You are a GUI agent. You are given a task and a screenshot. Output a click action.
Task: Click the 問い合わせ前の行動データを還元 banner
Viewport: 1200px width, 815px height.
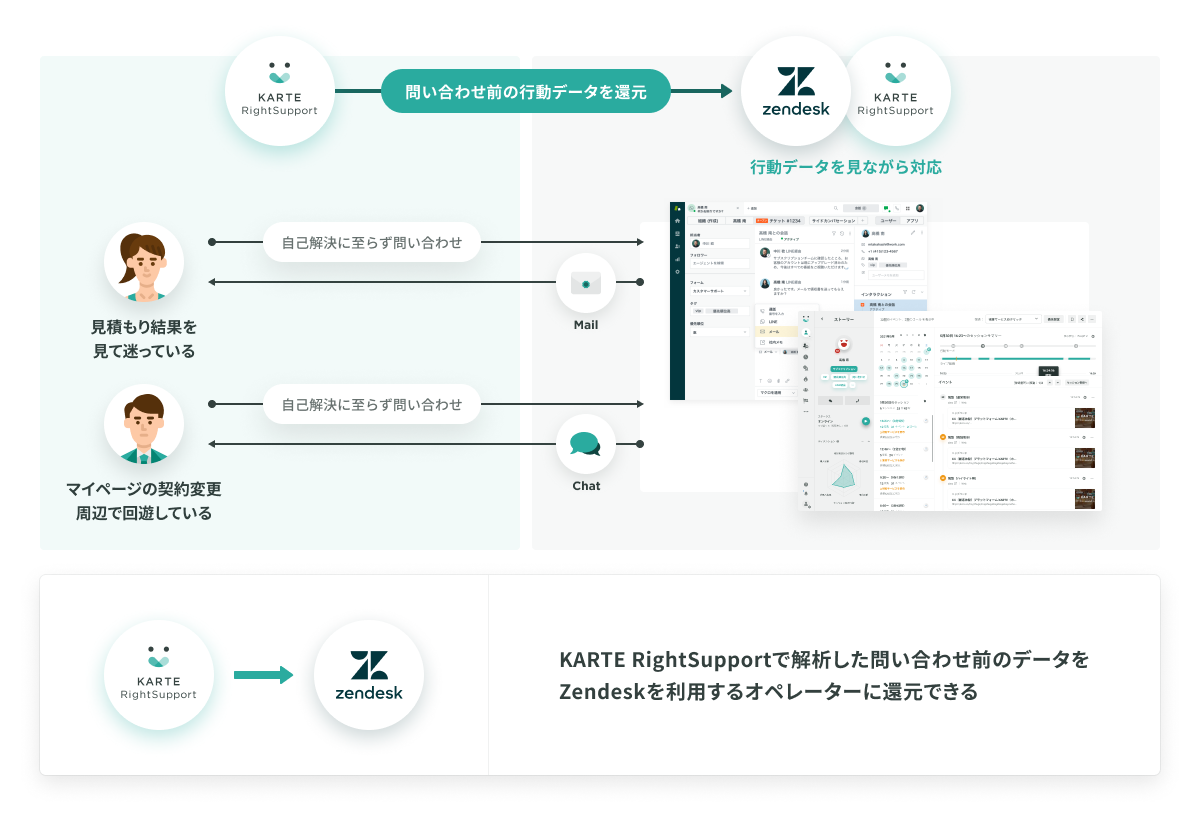click(x=525, y=90)
